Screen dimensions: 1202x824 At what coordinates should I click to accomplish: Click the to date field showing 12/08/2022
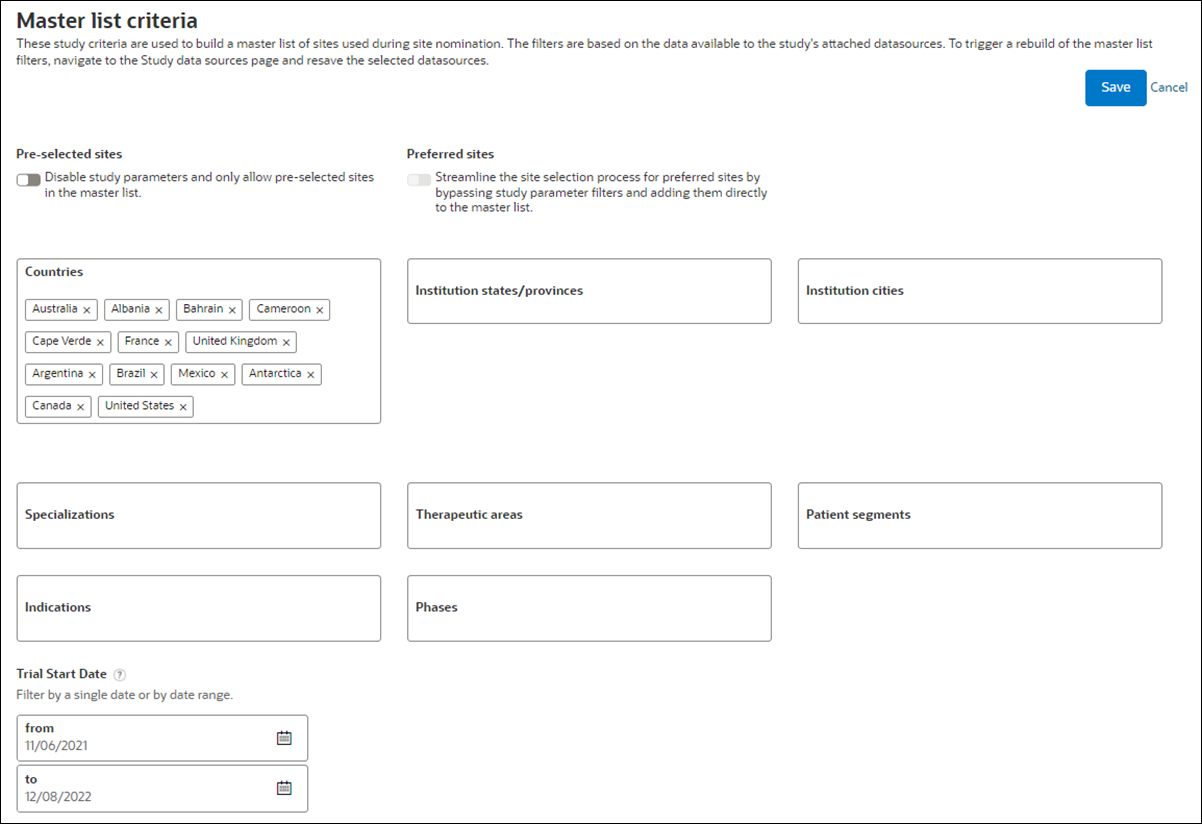[x=162, y=788]
